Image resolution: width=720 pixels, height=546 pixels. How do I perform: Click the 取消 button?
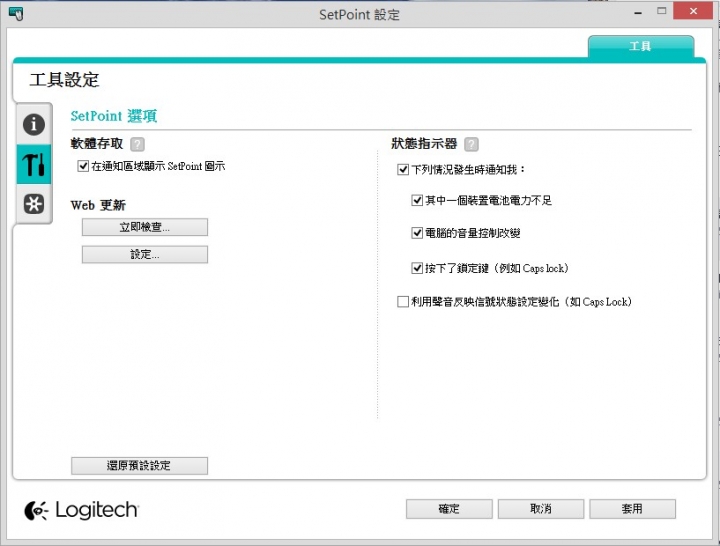[541, 509]
